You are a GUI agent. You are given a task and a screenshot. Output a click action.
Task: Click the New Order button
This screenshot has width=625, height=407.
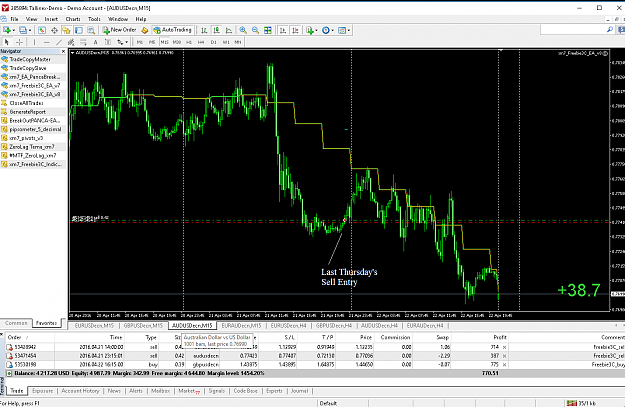coord(119,30)
